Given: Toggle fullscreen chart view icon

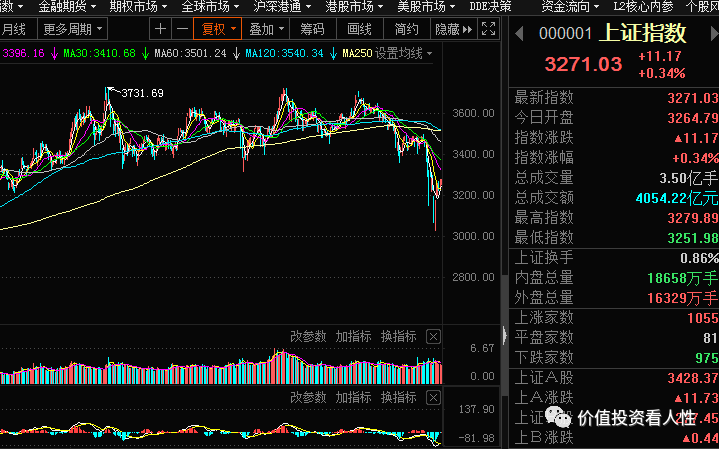Looking at the screenshot, I should click(488, 29).
